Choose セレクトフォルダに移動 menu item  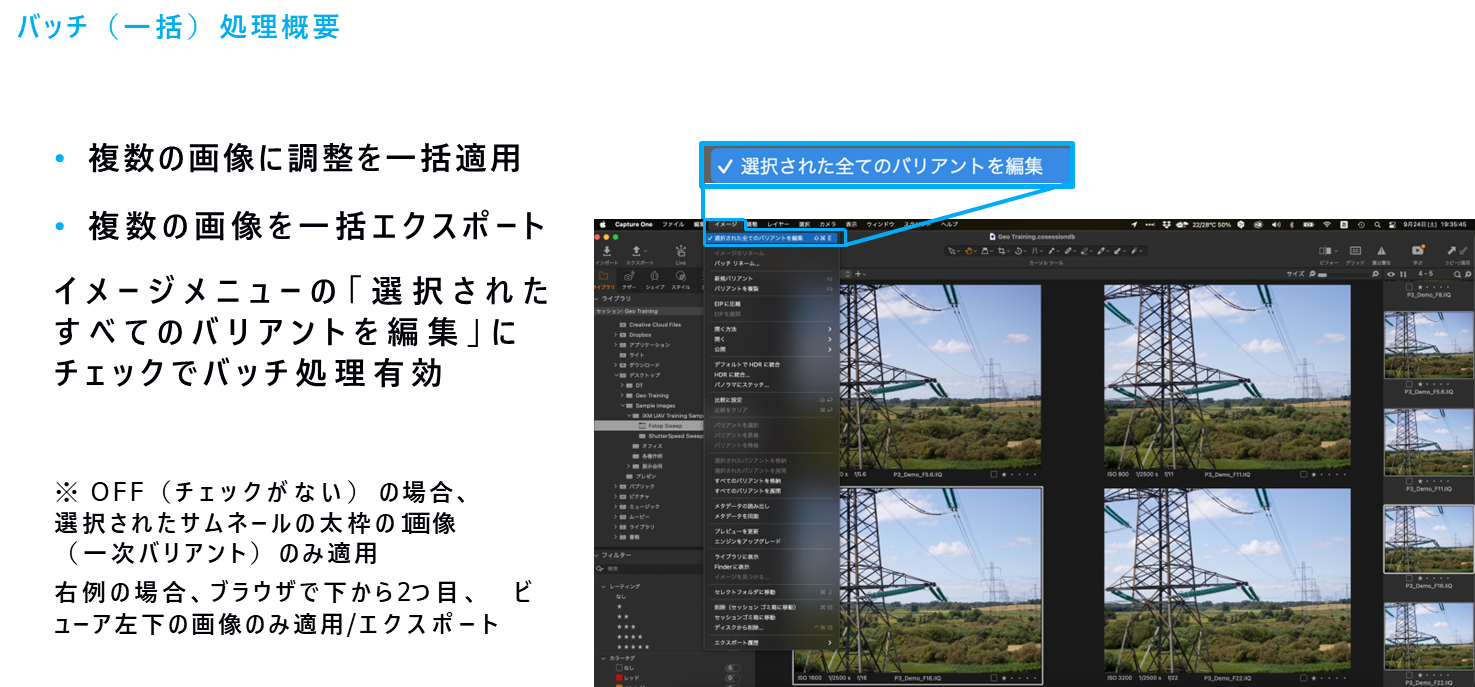(771, 591)
